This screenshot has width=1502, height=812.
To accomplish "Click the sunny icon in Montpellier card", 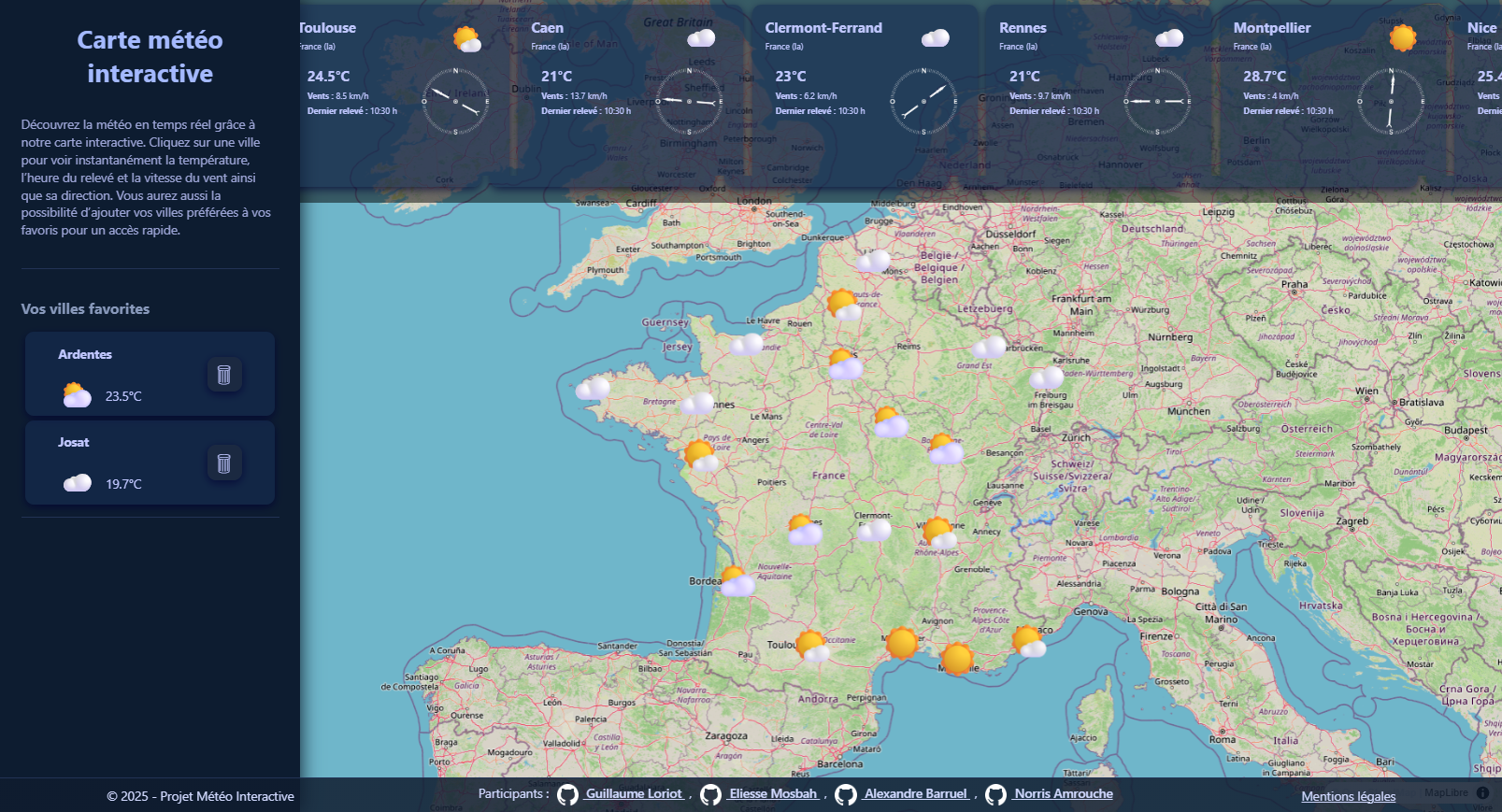I will click(1402, 38).
